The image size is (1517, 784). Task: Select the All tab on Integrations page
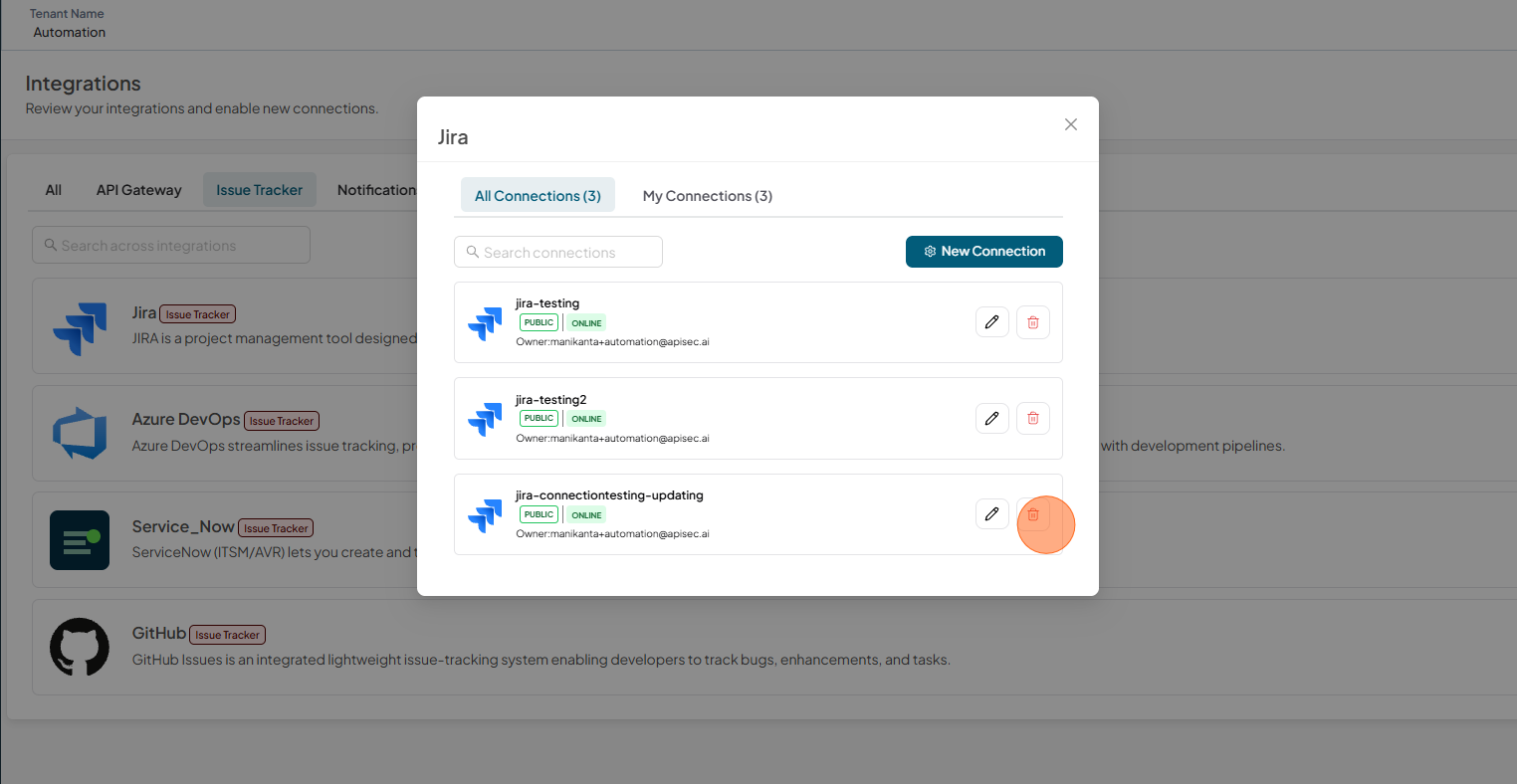(x=54, y=190)
